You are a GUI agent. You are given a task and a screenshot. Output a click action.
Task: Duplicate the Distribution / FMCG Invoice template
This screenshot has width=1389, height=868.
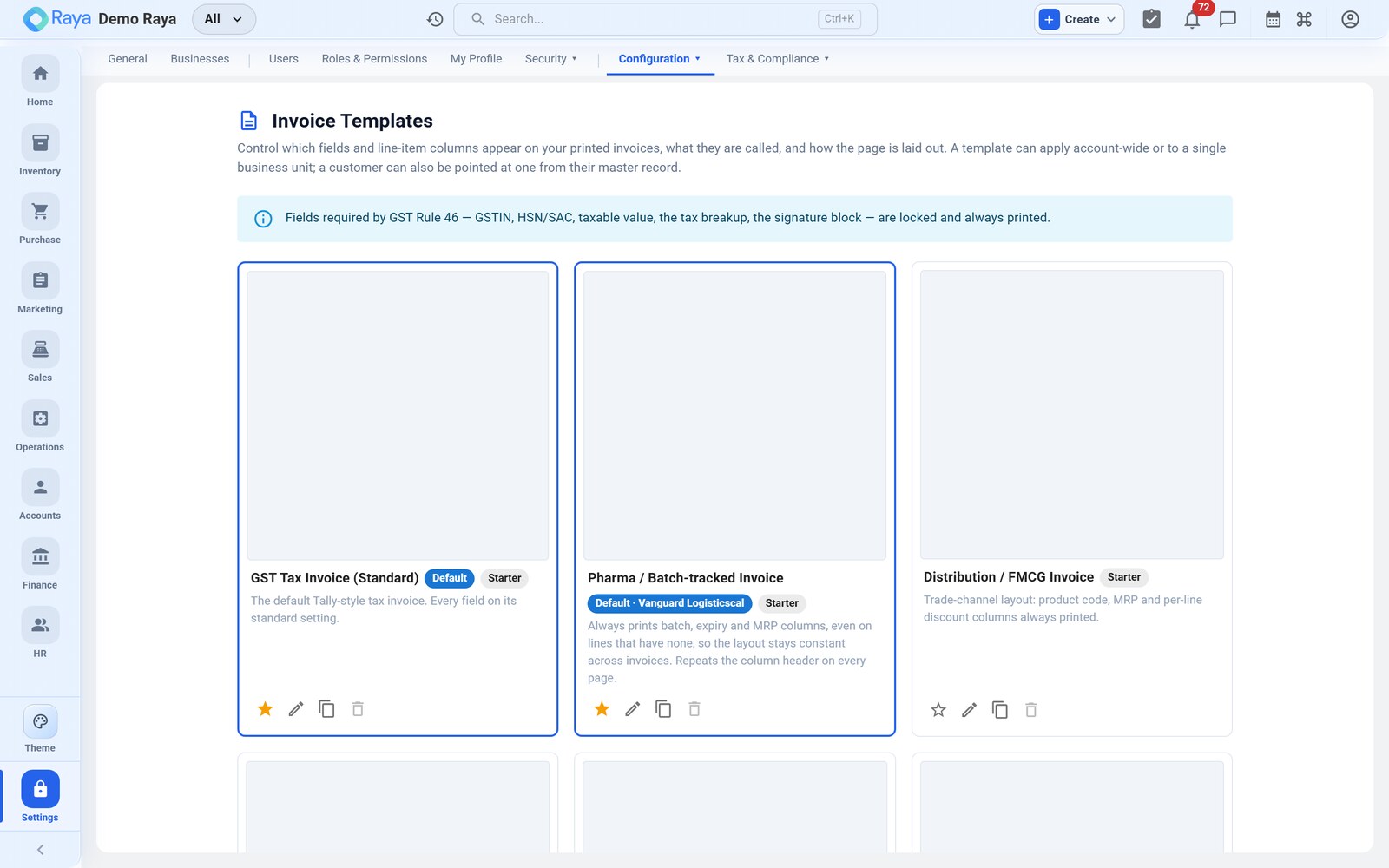[1000, 710]
